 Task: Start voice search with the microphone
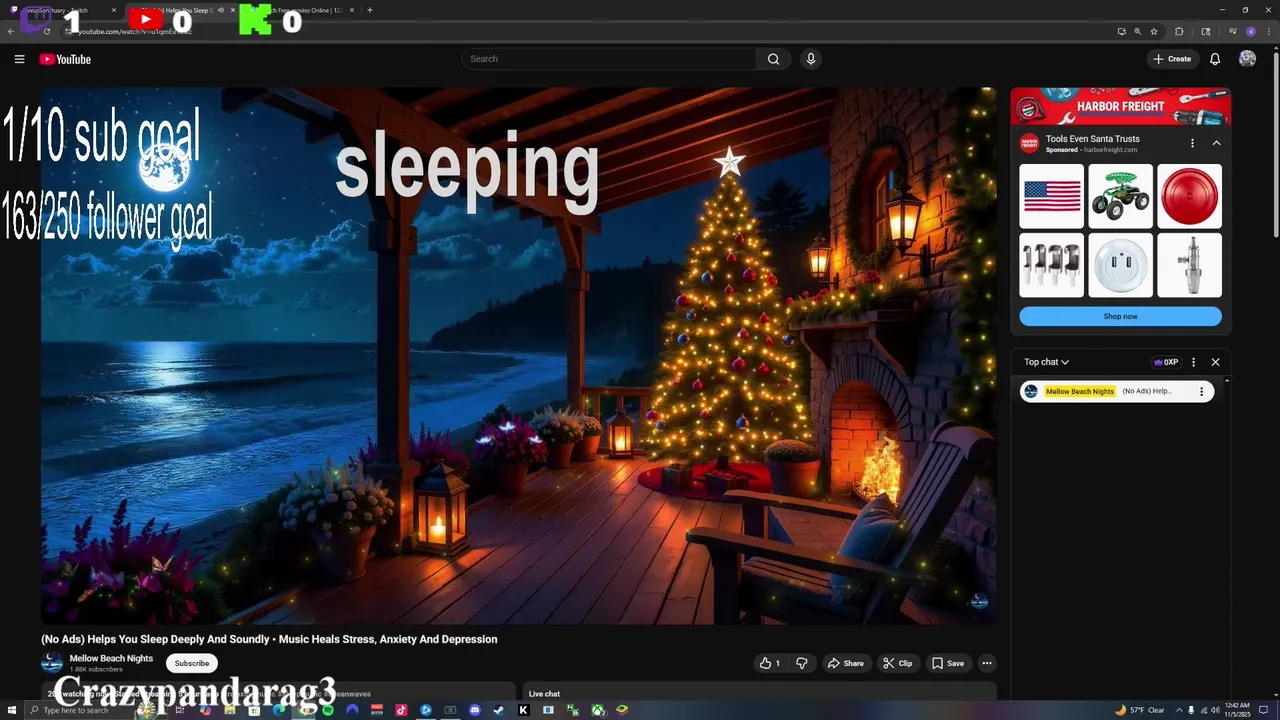coord(811,59)
